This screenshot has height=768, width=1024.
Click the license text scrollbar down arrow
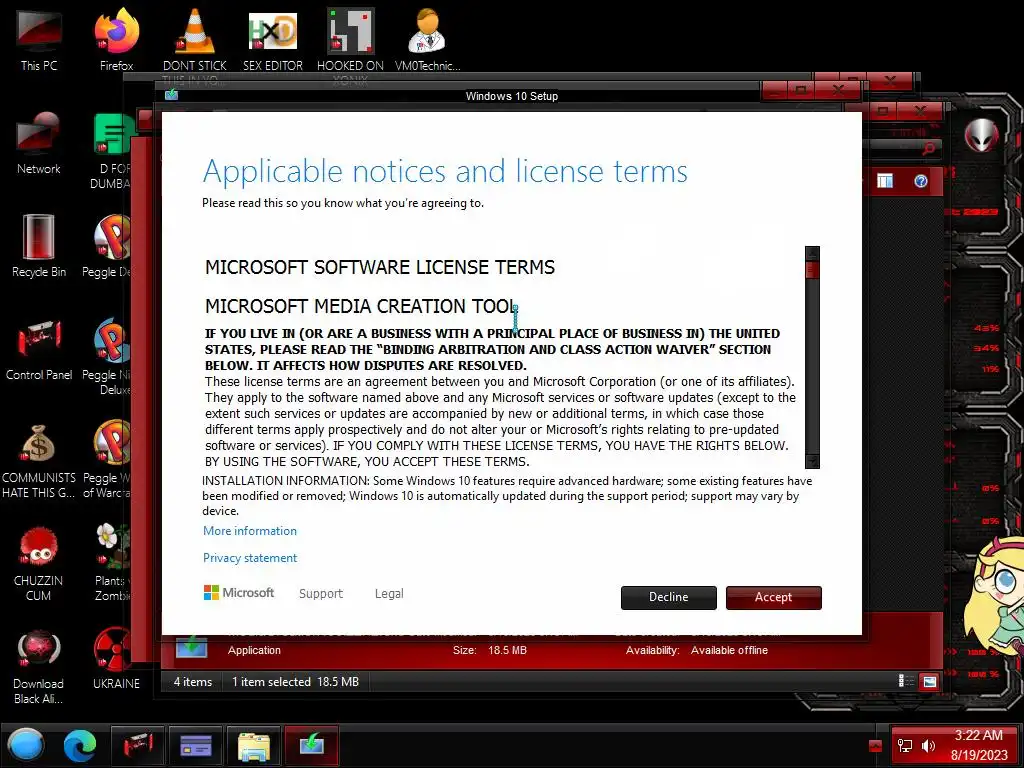pyautogui.click(x=812, y=462)
